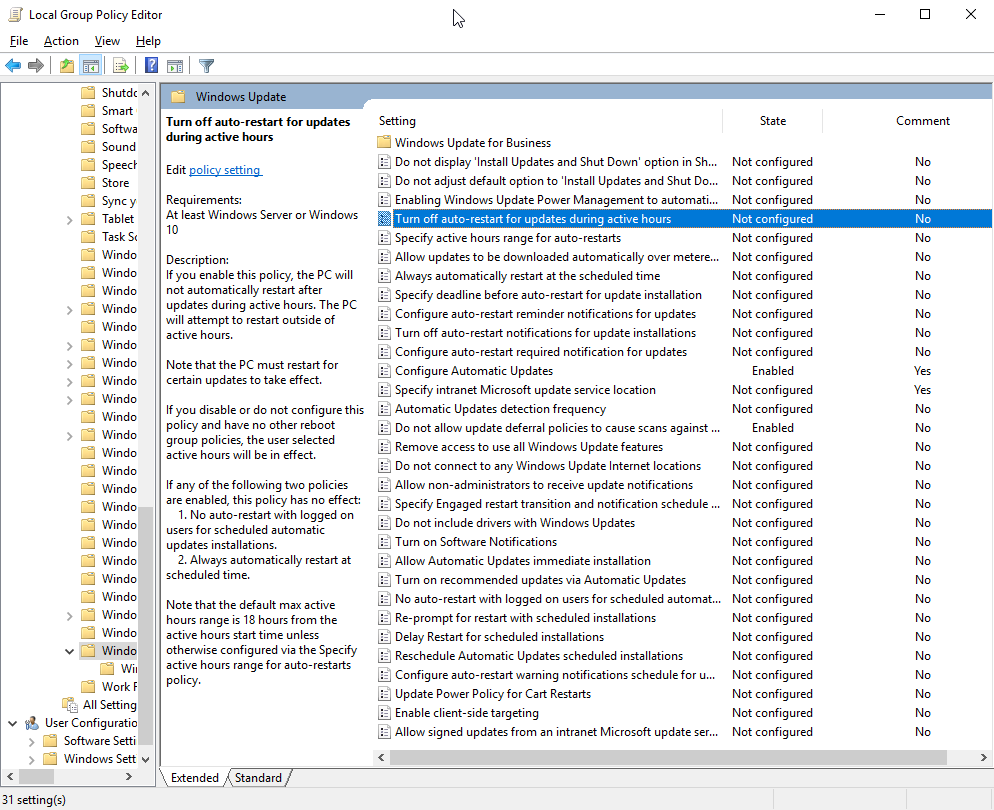The height and width of the screenshot is (810, 994).
Task: Click the Software Settings folder icon in the tree
Action: point(50,741)
